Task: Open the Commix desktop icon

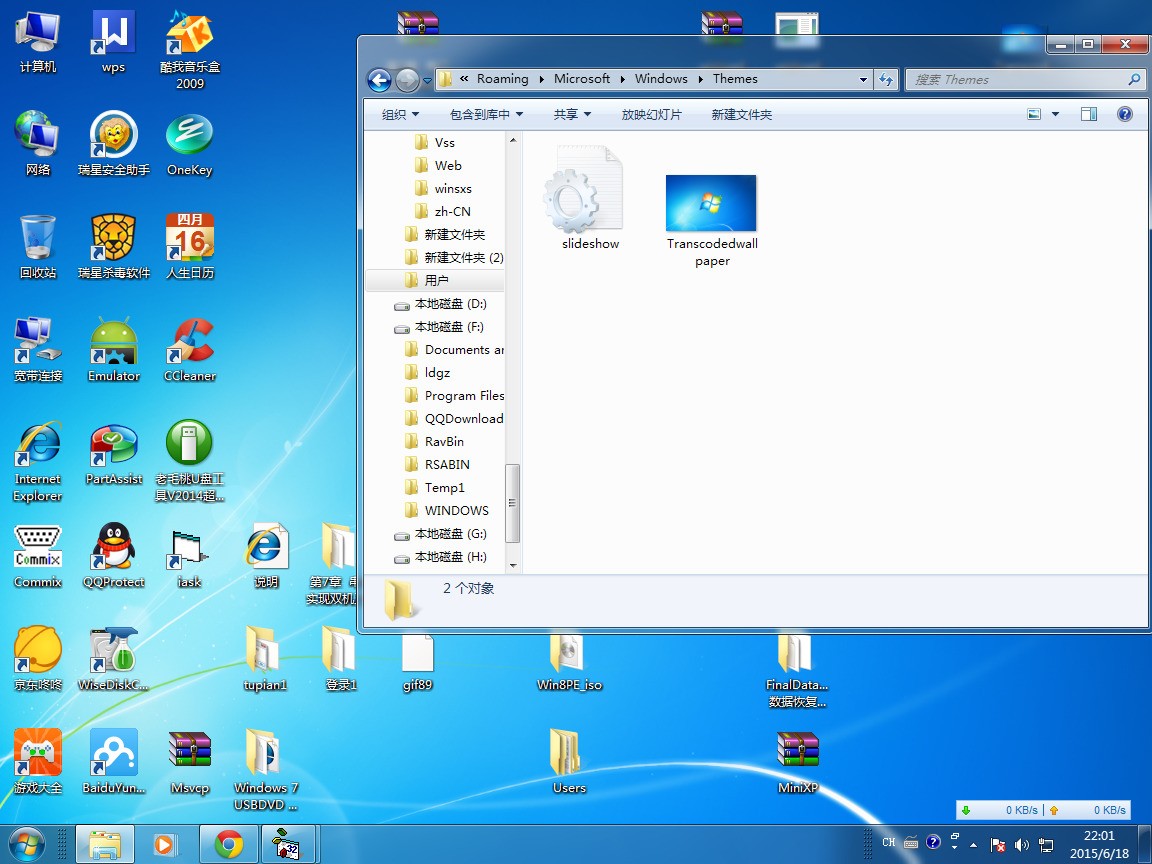Action: [x=37, y=555]
